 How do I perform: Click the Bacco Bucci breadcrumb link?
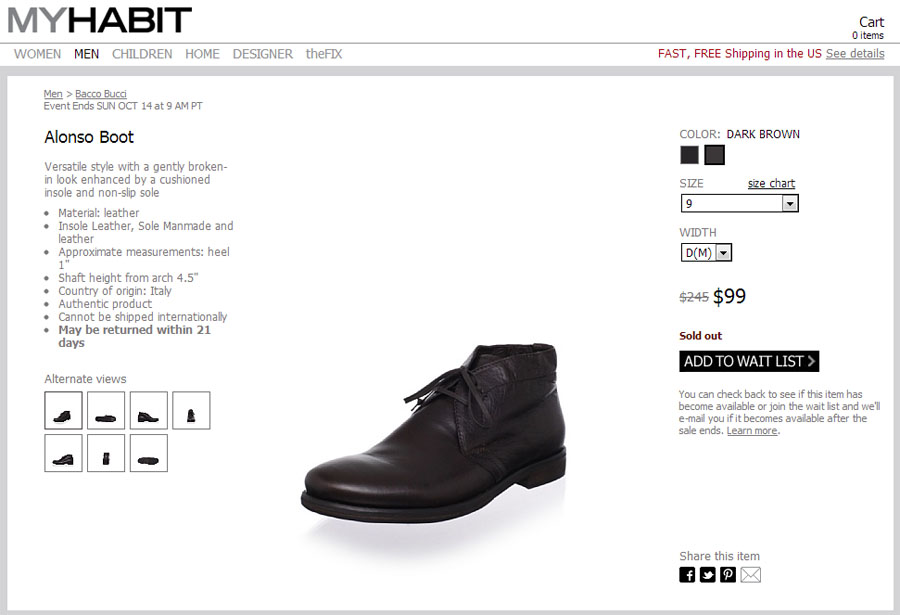point(101,94)
